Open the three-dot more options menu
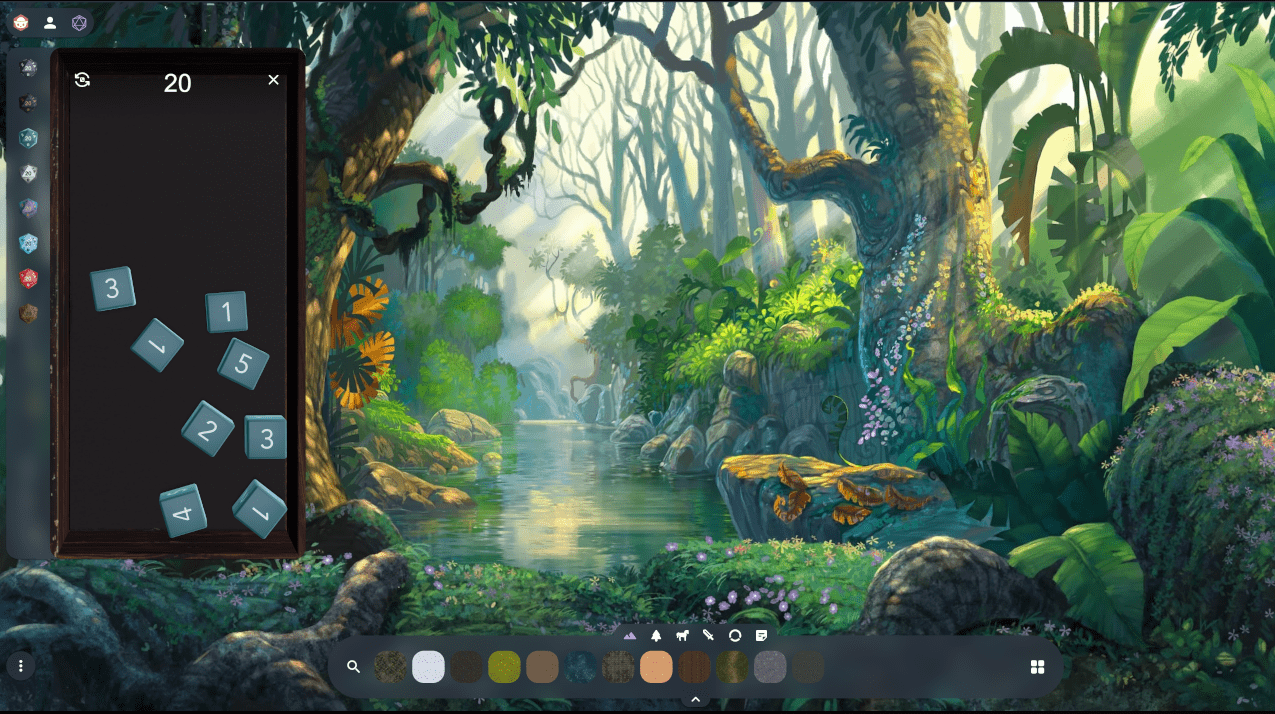The image size is (1275, 714). 21,666
